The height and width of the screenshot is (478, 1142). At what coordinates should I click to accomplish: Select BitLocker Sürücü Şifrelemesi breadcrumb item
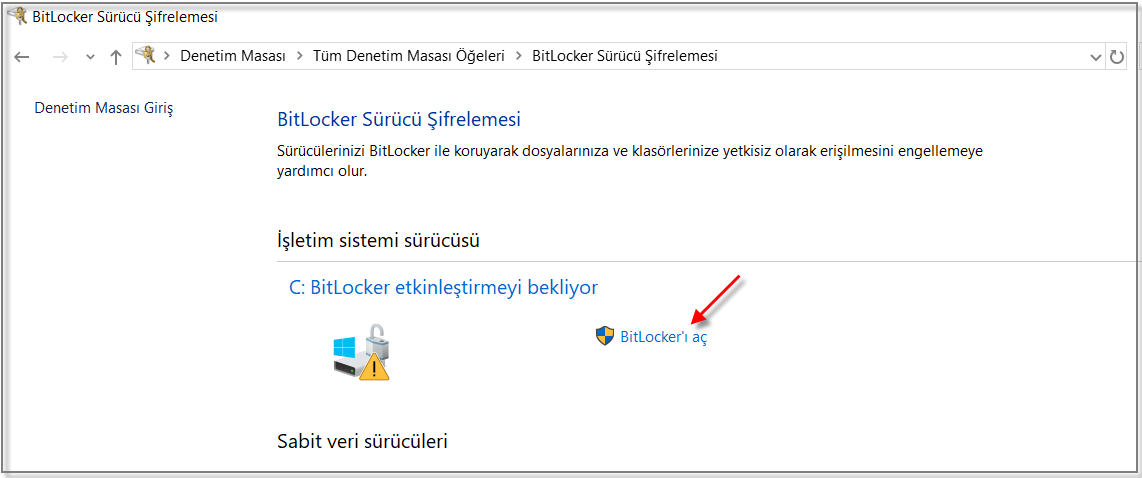[624, 56]
